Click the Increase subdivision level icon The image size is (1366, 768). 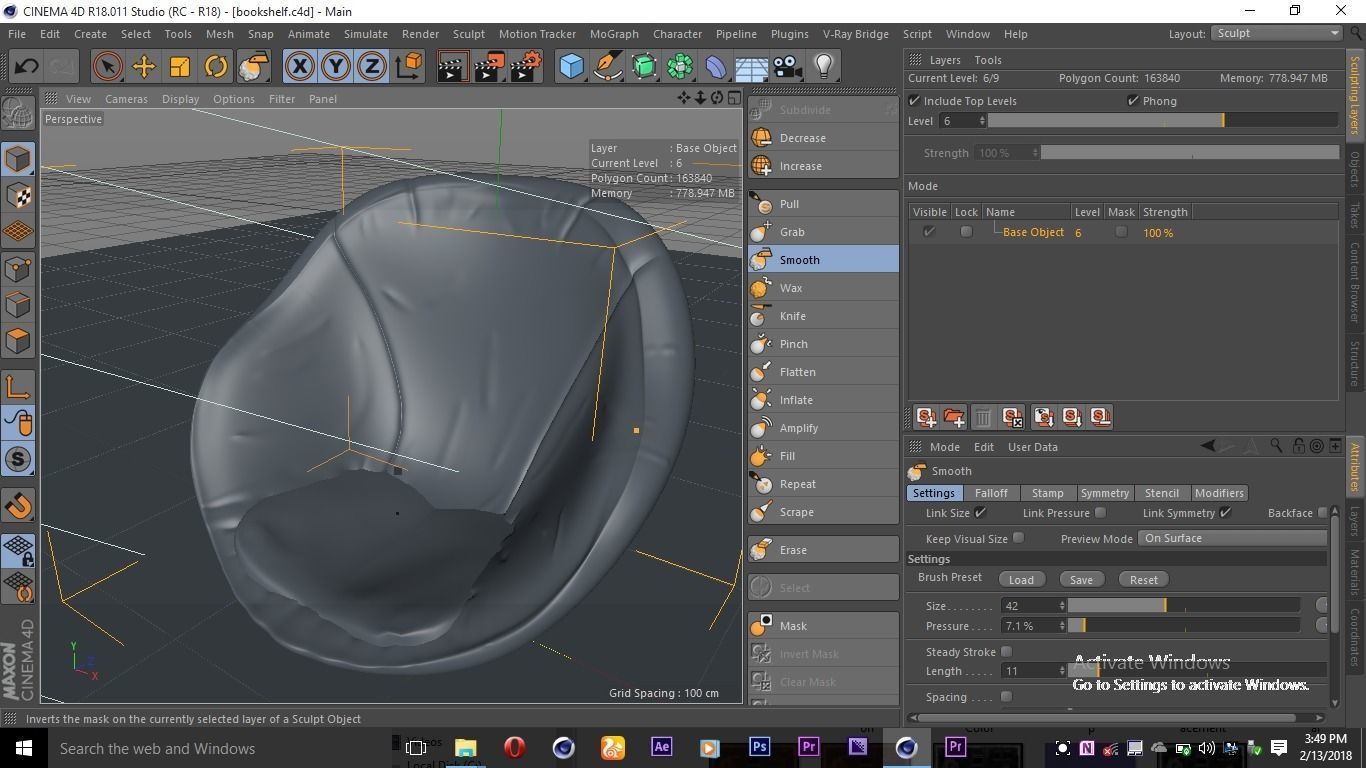(x=762, y=166)
